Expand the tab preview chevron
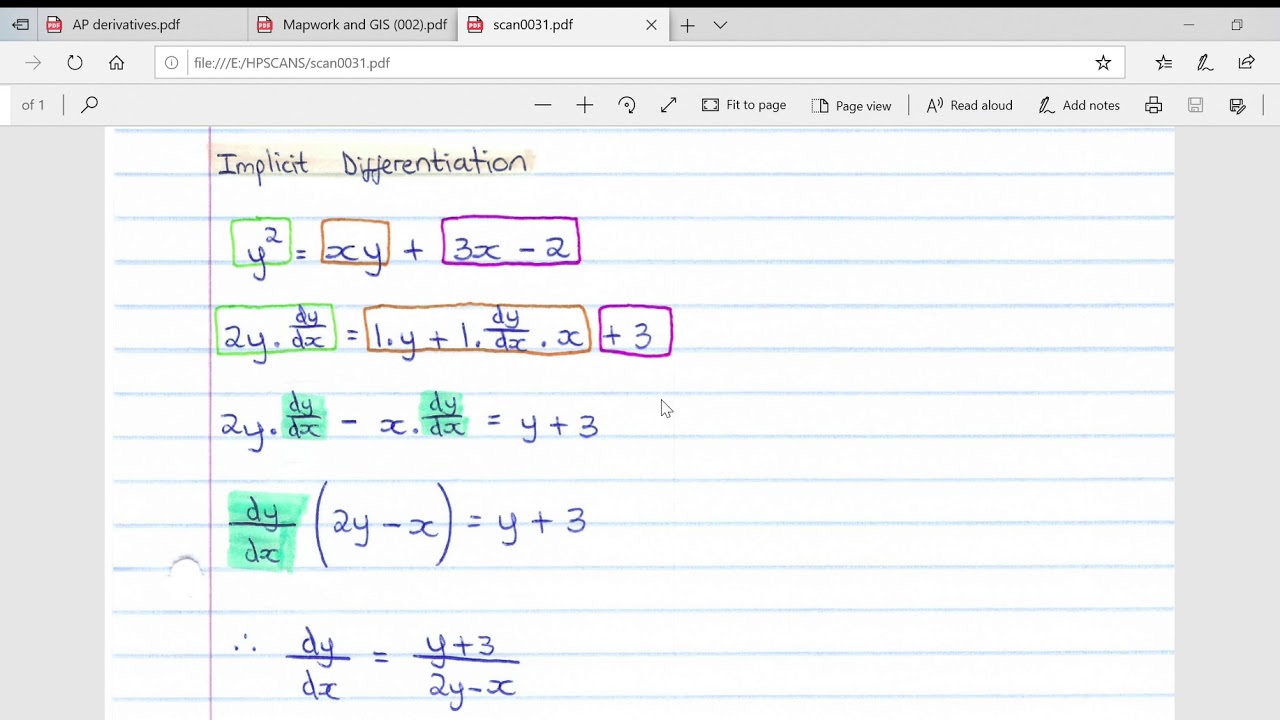Viewport: 1280px width, 720px height. (x=720, y=25)
